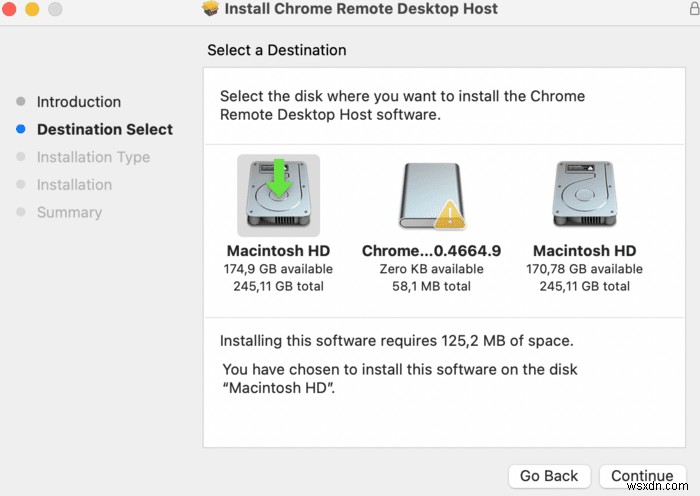Viewport: 700px width, 496px height.
Task: Select the Destination Select step label
Action: click(105, 129)
